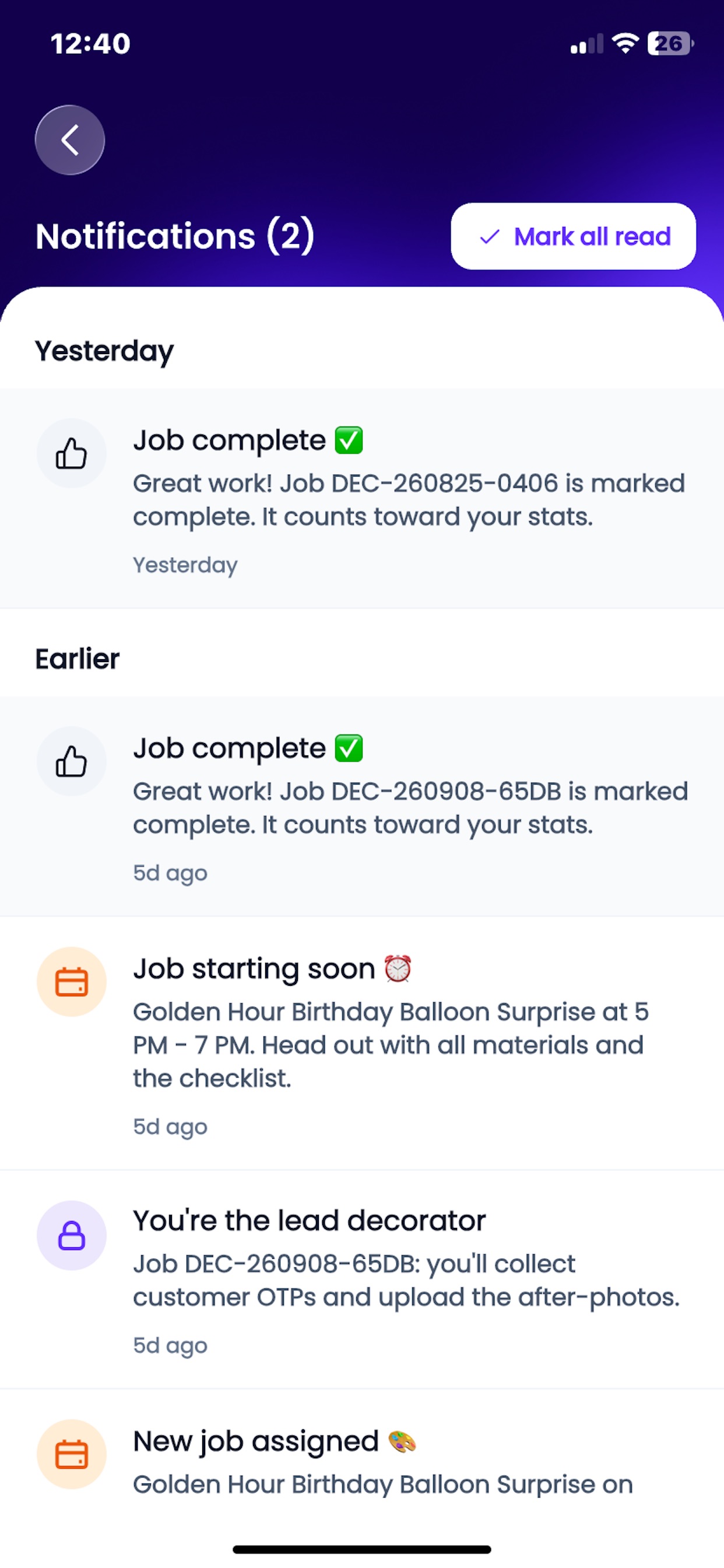The image size is (724, 1568).
Task: Tap the alarm clock emoji in Job starting soon
Action: (x=398, y=968)
